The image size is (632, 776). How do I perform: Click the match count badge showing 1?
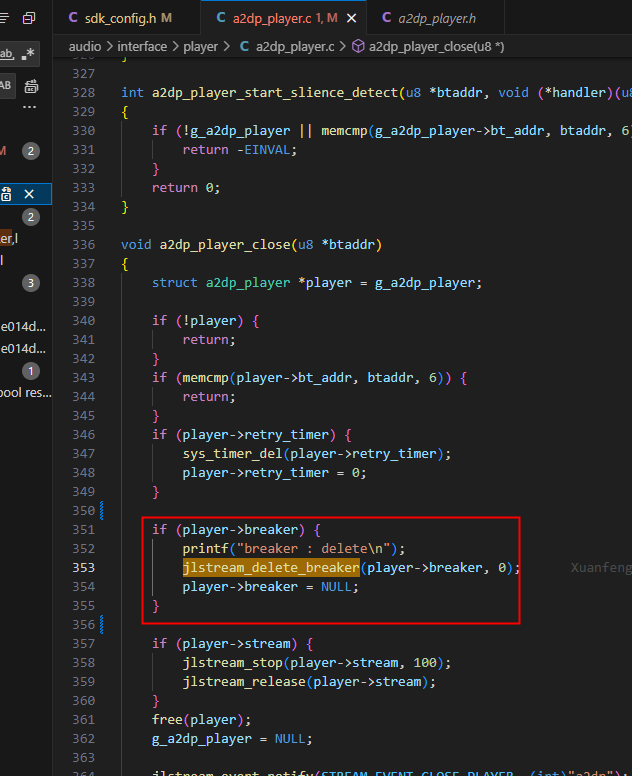point(31,371)
